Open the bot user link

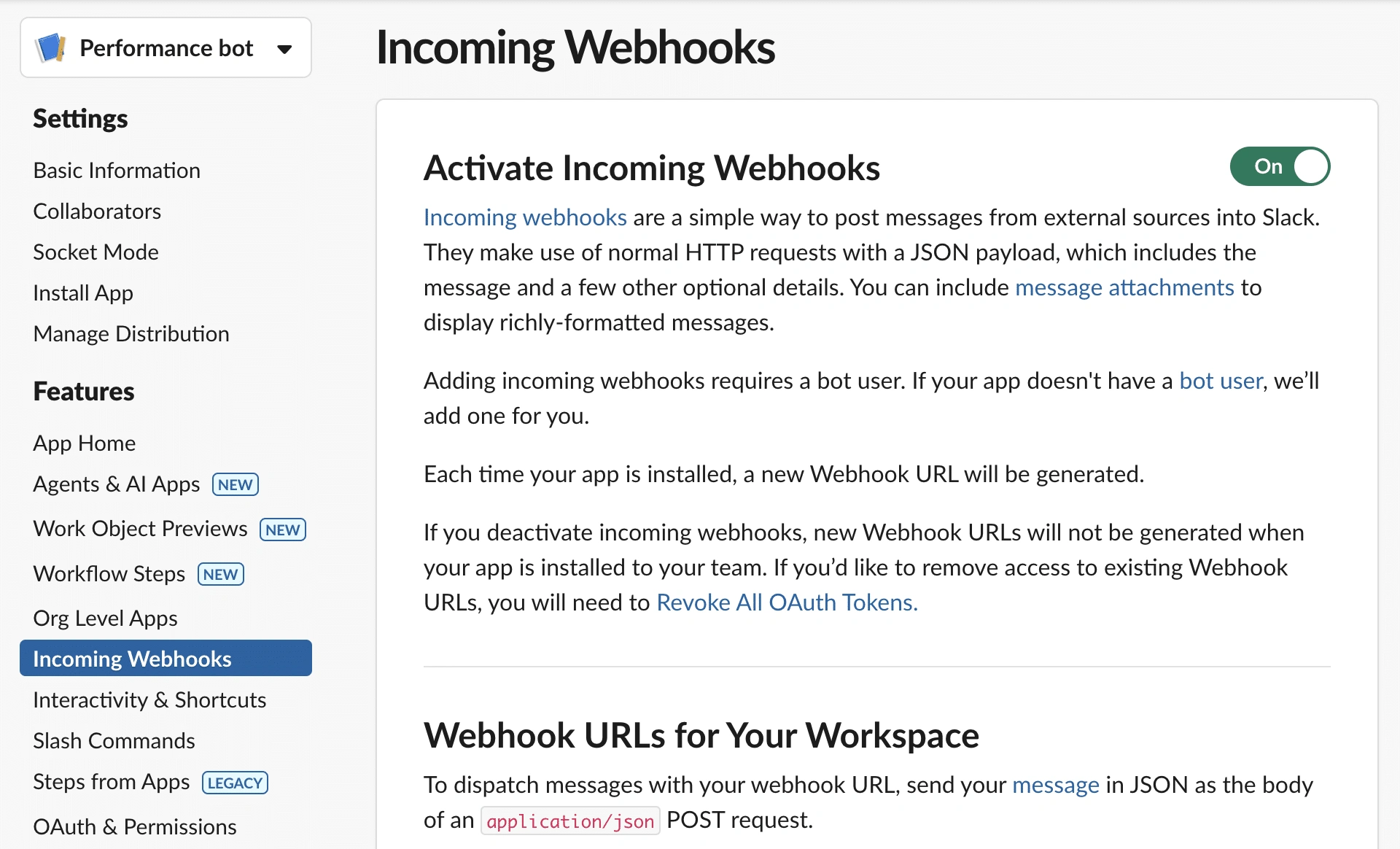(x=1221, y=381)
